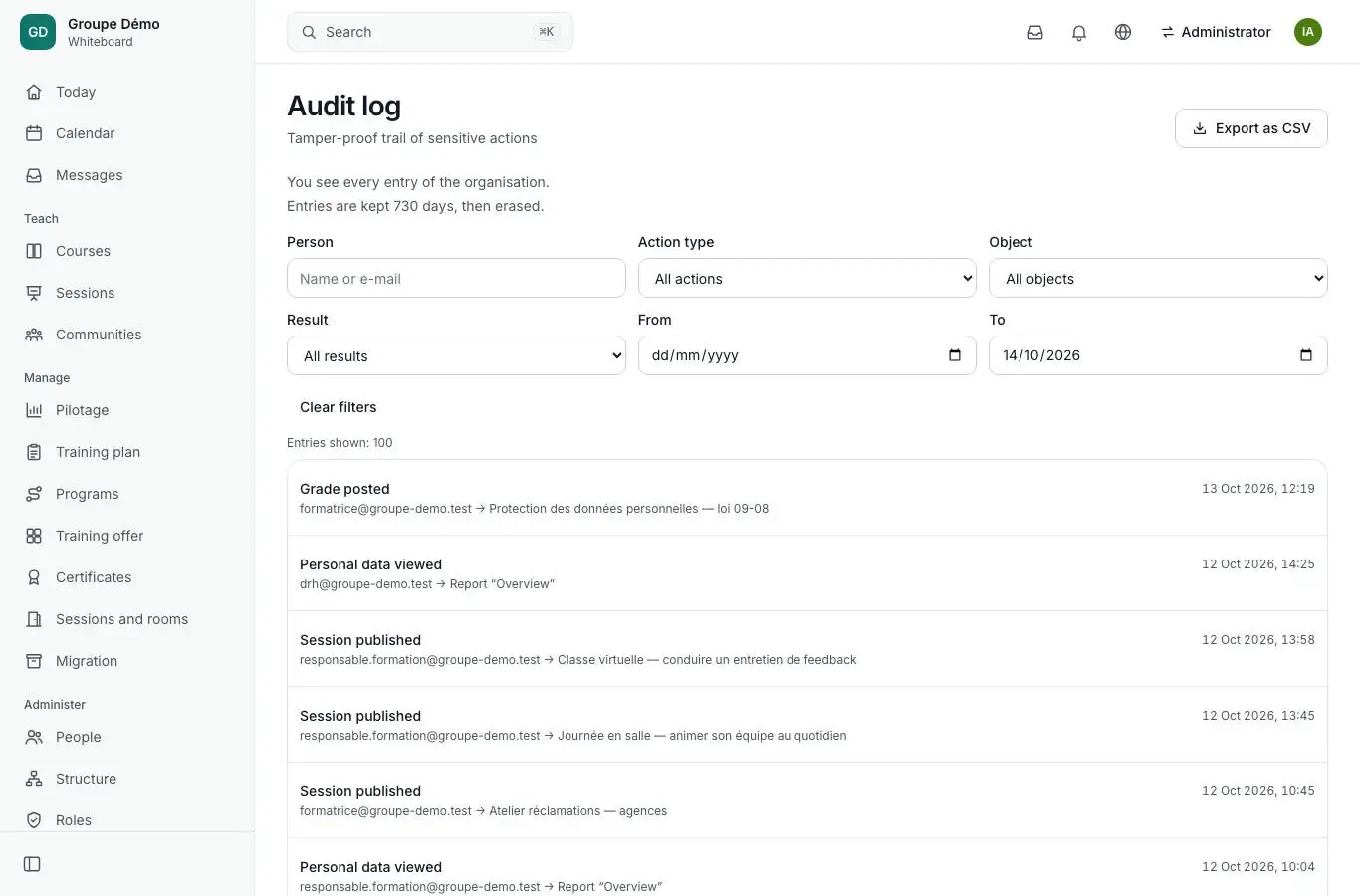Open Sessions and rooms link
The width and height of the screenshot is (1360, 896).
coord(127,619)
